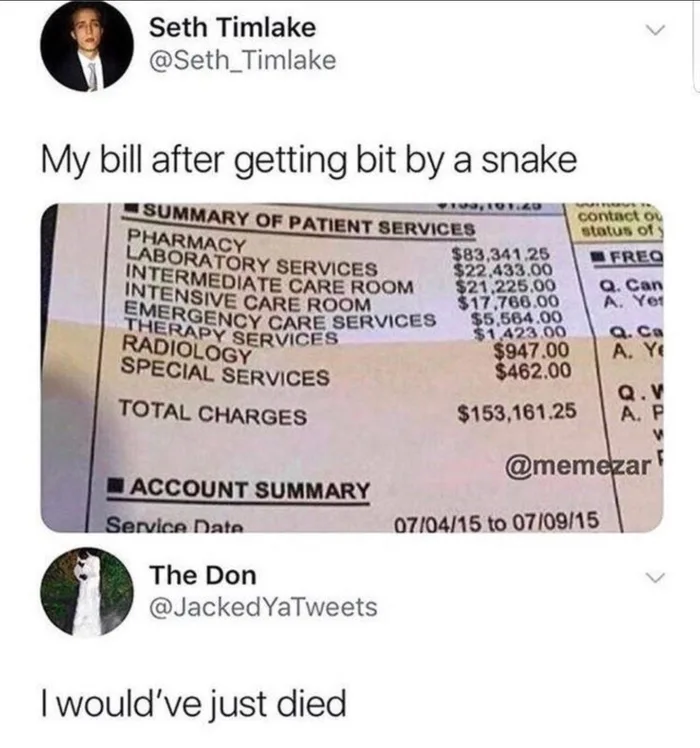Viewport: 700px width, 748px height.
Task: Click the tweet text about snake bill
Action: click(309, 160)
